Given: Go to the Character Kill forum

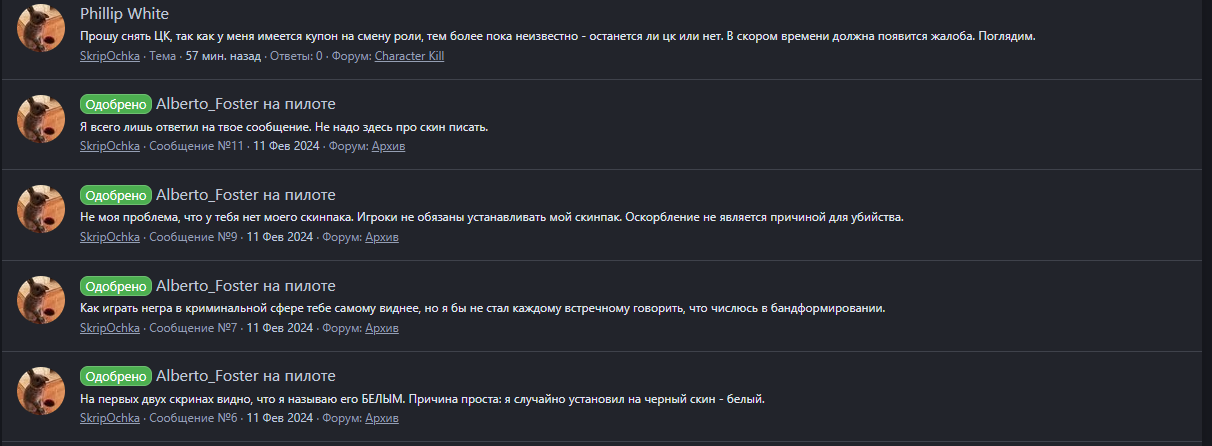Looking at the screenshot, I should click(x=409, y=56).
